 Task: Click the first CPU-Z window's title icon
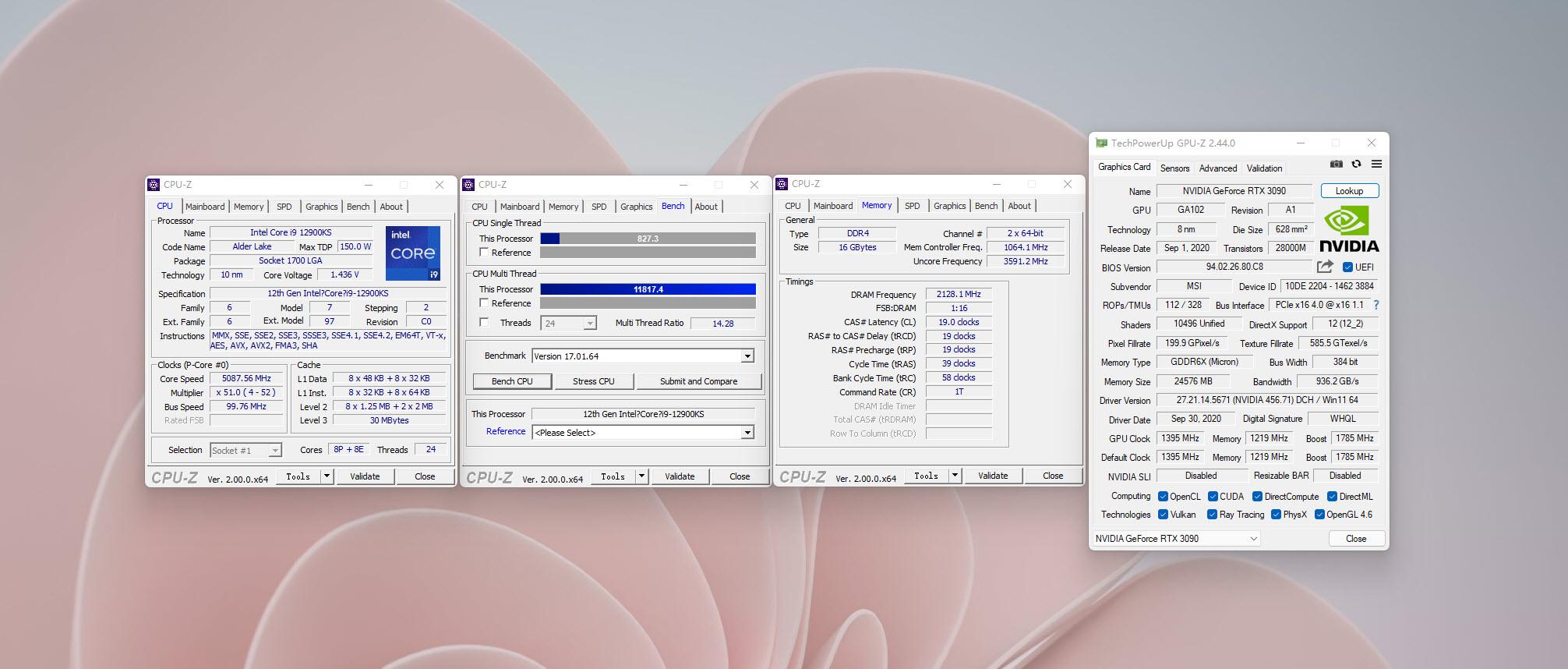154,185
